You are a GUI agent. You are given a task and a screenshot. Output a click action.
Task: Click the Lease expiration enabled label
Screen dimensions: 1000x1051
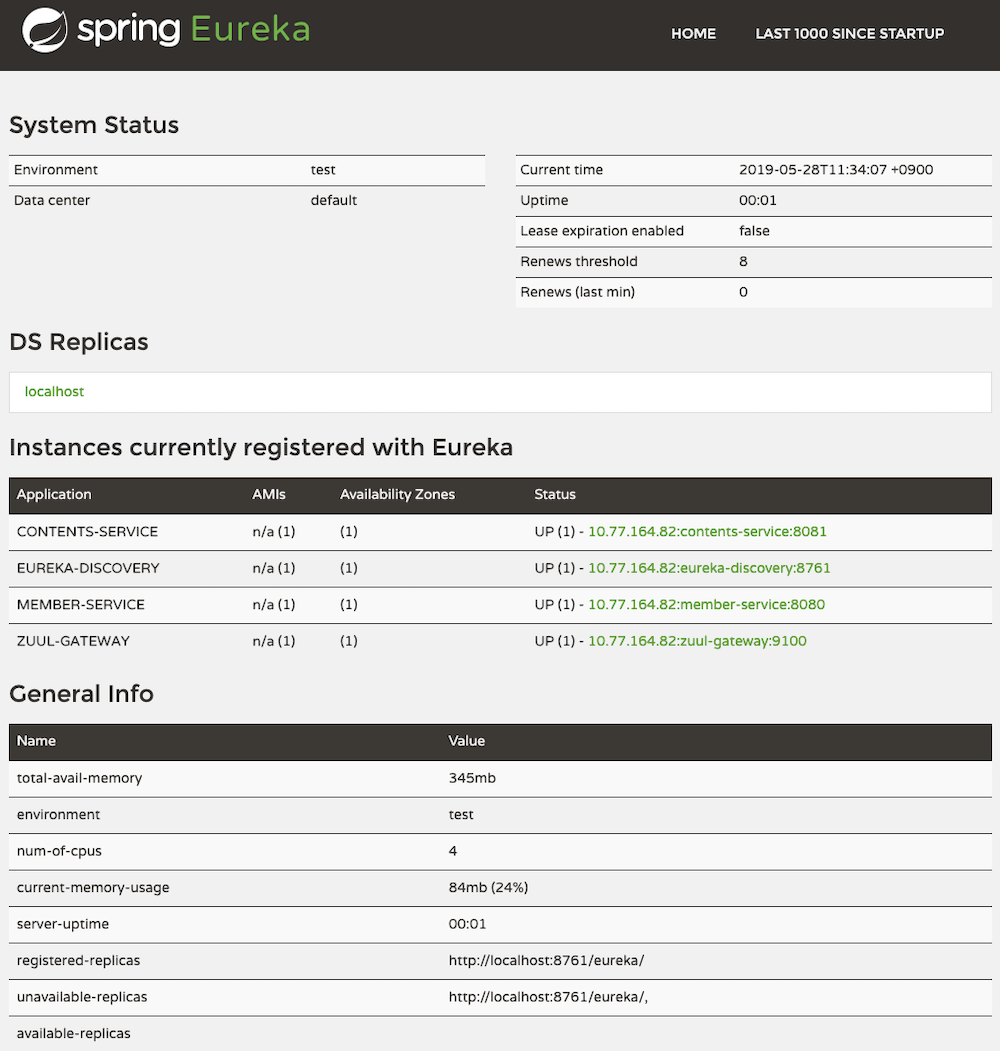coord(602,231)
